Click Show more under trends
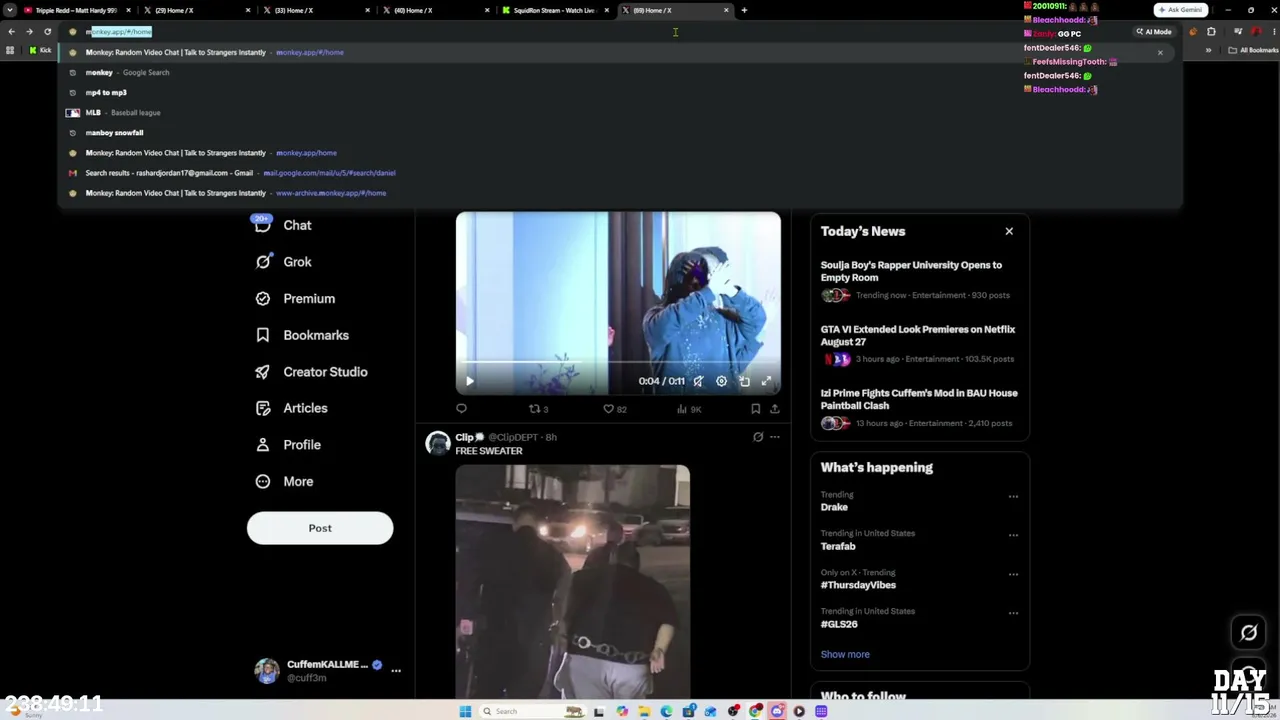 pos(845,654)
